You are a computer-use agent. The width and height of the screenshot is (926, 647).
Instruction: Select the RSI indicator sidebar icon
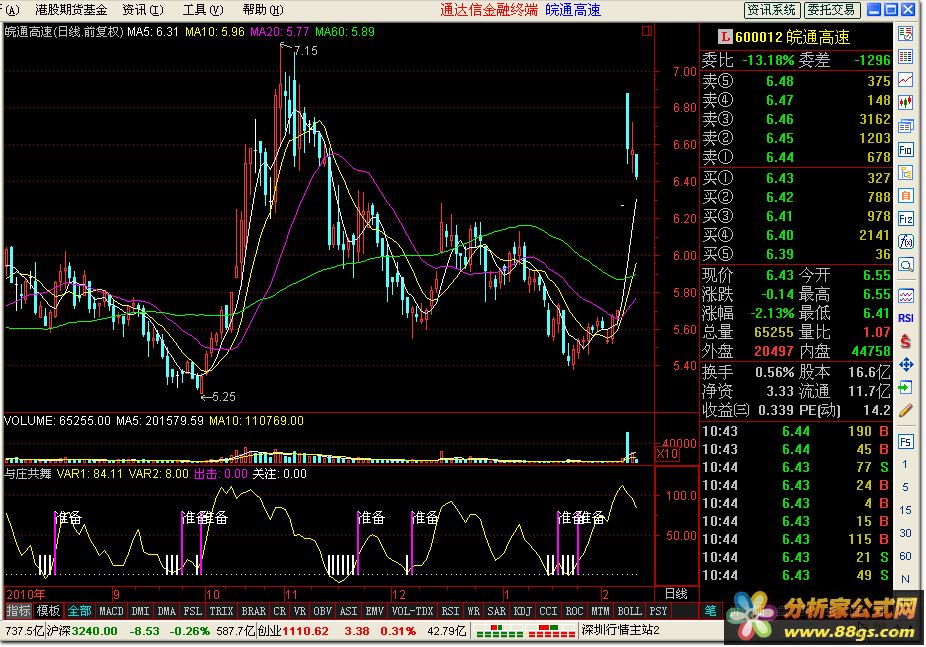tap(905, 318)
